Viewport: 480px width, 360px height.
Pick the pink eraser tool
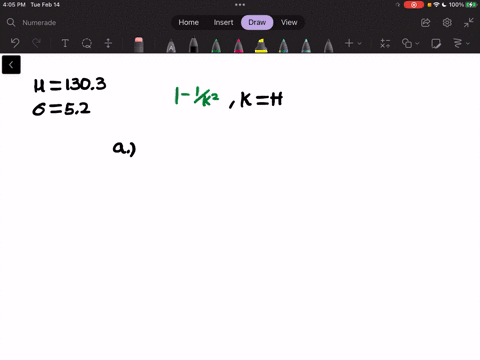tap(139, 45)
